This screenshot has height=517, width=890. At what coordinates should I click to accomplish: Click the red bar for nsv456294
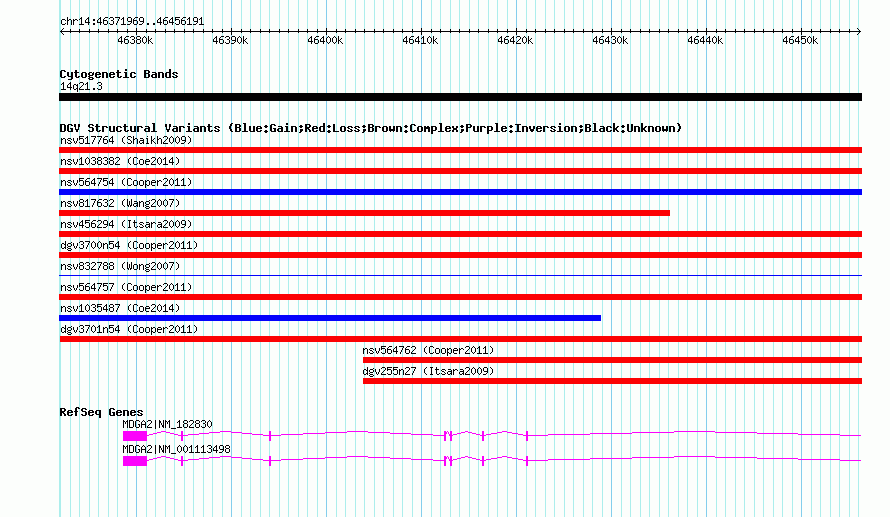tap(460, 234)
